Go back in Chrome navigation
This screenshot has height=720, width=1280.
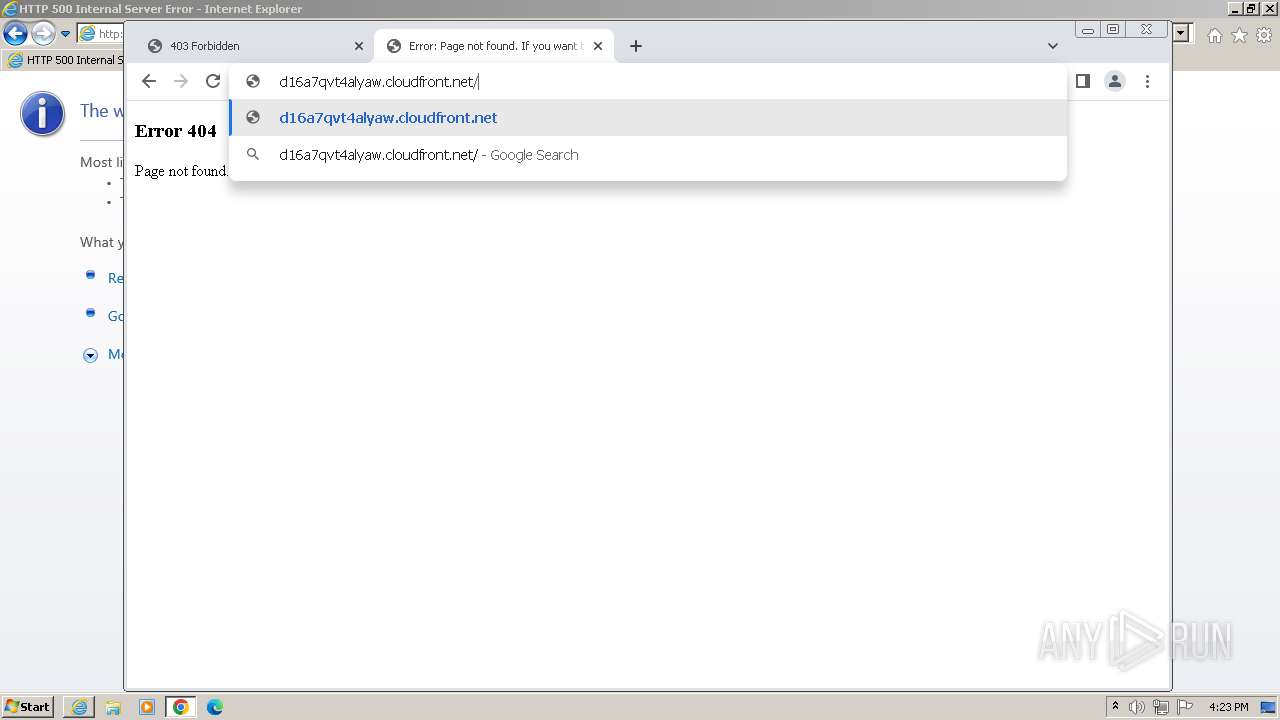tap(149, 82)
